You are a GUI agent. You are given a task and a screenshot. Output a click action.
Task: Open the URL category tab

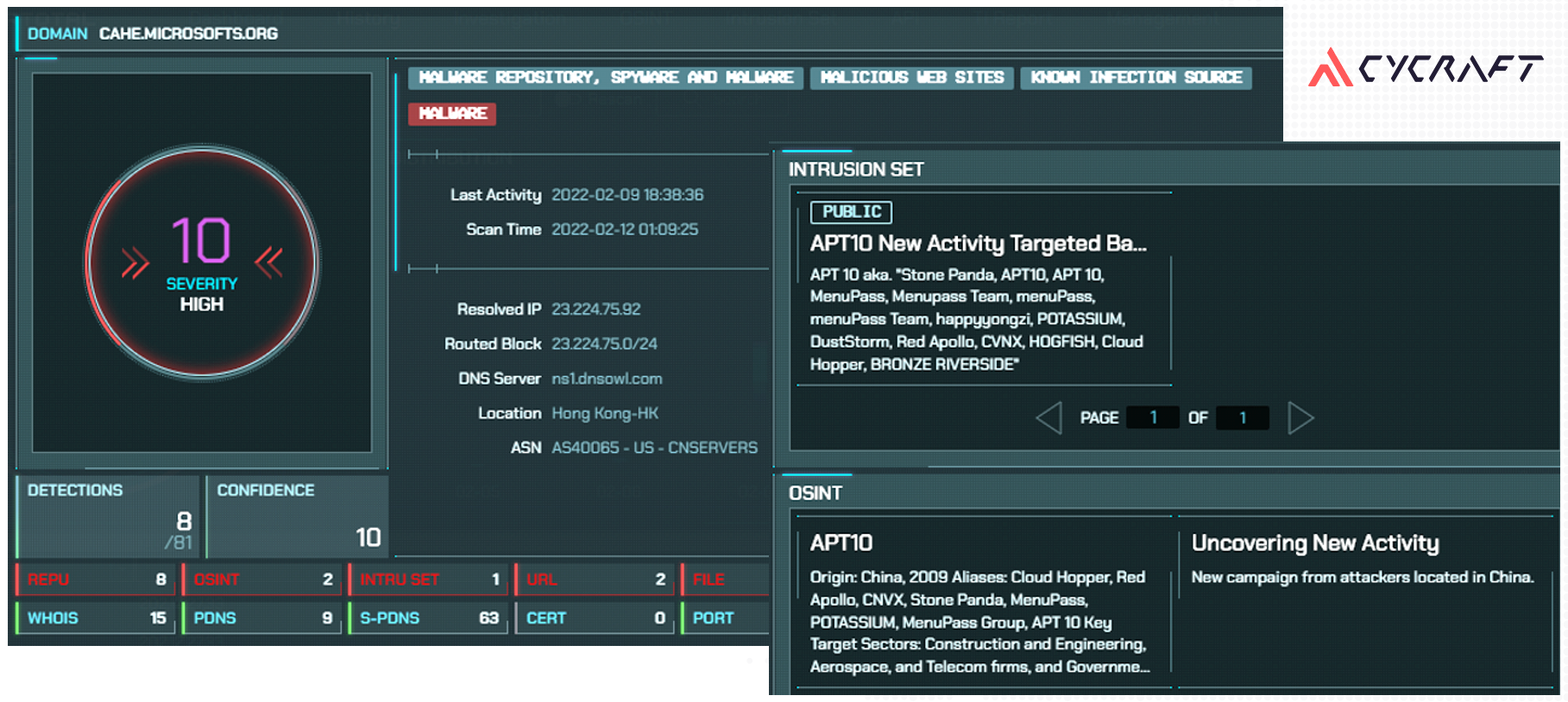[595, 580]
